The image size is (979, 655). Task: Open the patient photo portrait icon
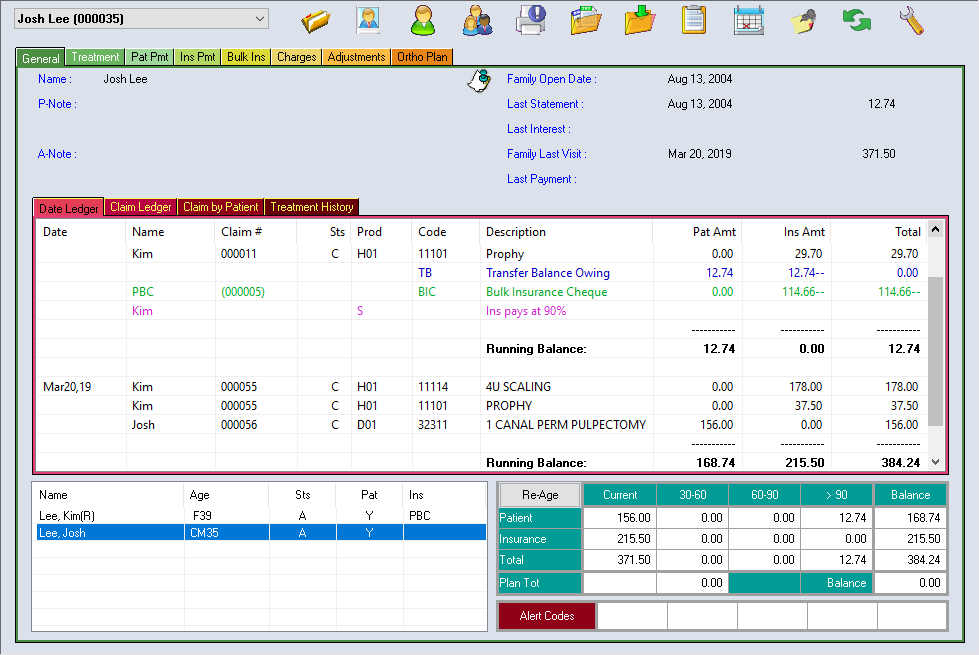(x=368, y=20)
